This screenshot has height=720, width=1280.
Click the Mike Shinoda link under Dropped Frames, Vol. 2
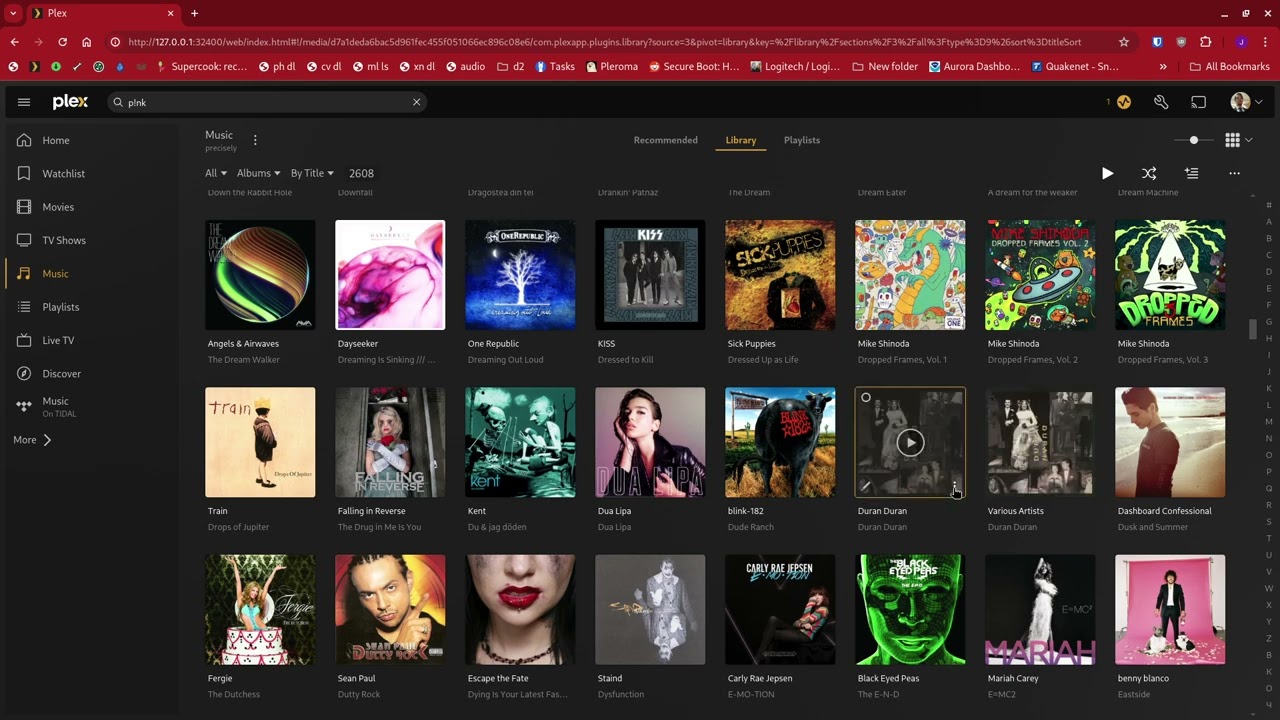[1013, 344]
